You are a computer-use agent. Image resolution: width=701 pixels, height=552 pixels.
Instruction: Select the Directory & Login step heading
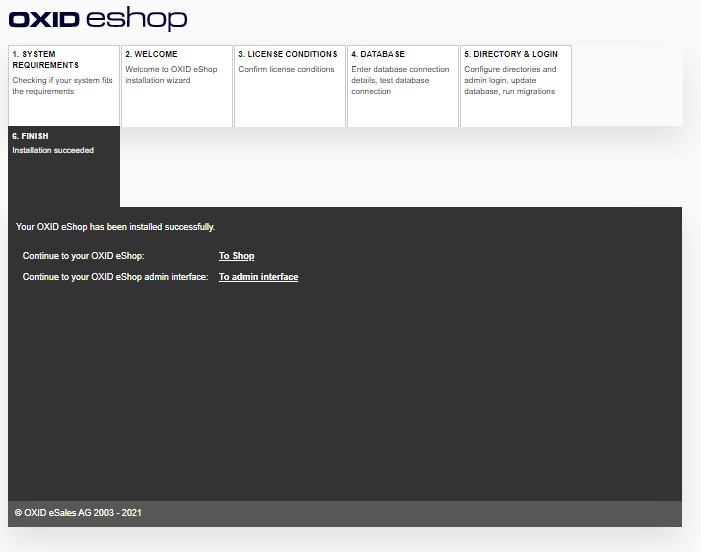point(510,54)
